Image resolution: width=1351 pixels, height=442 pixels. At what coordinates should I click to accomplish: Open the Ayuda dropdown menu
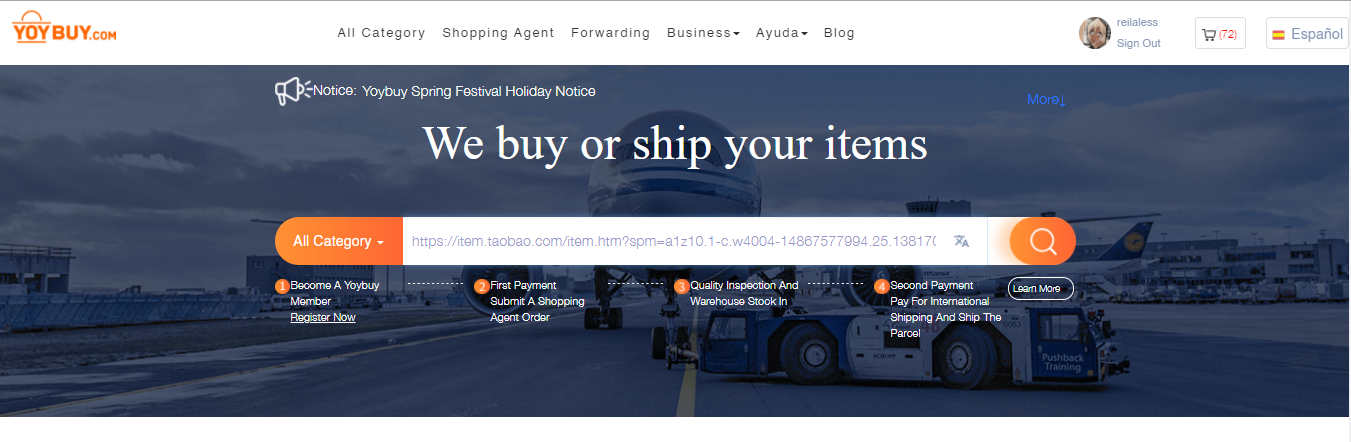coord(782,33)
